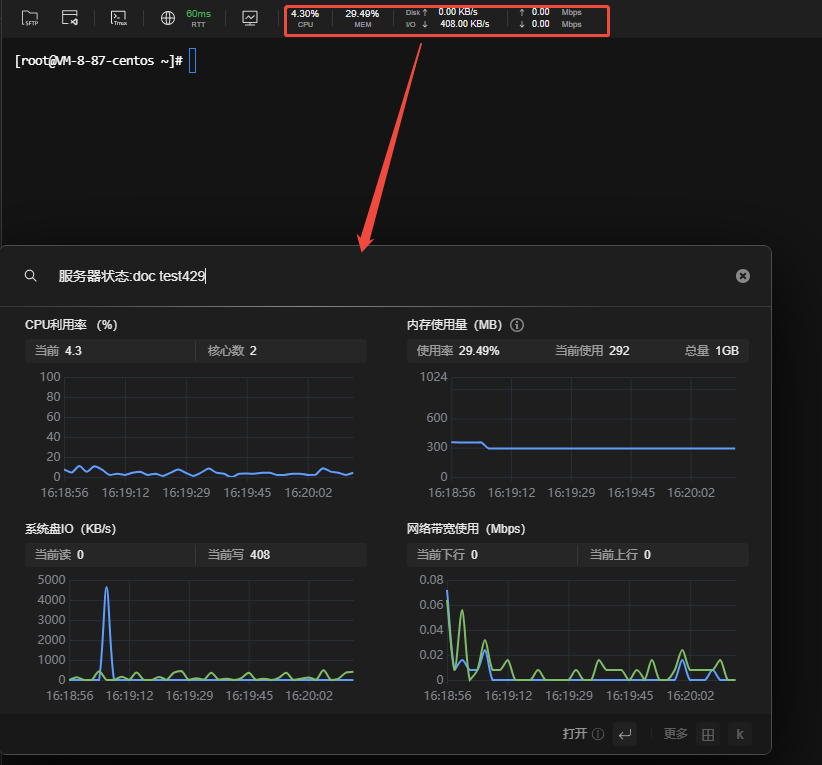Click the VS Code window icon in toolbar
Screen dimensions: 822x765
click(70, 18)
